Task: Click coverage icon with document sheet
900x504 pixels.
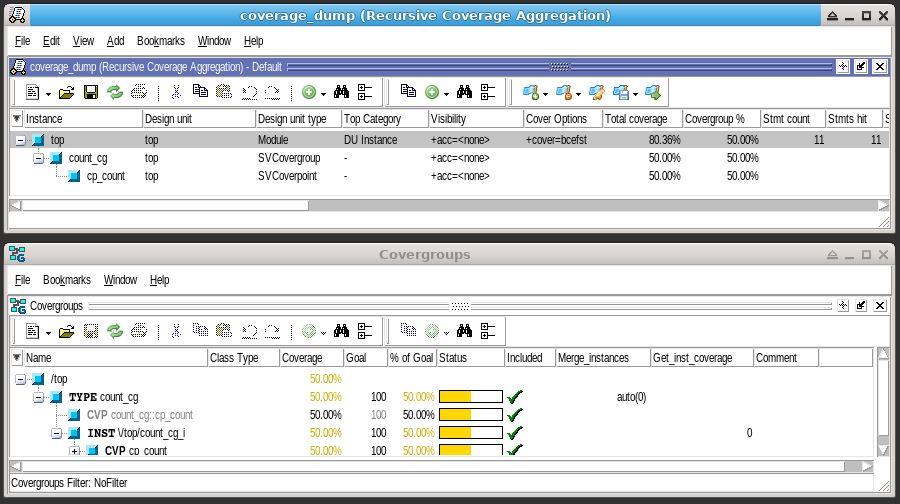Action: [621, 92]
